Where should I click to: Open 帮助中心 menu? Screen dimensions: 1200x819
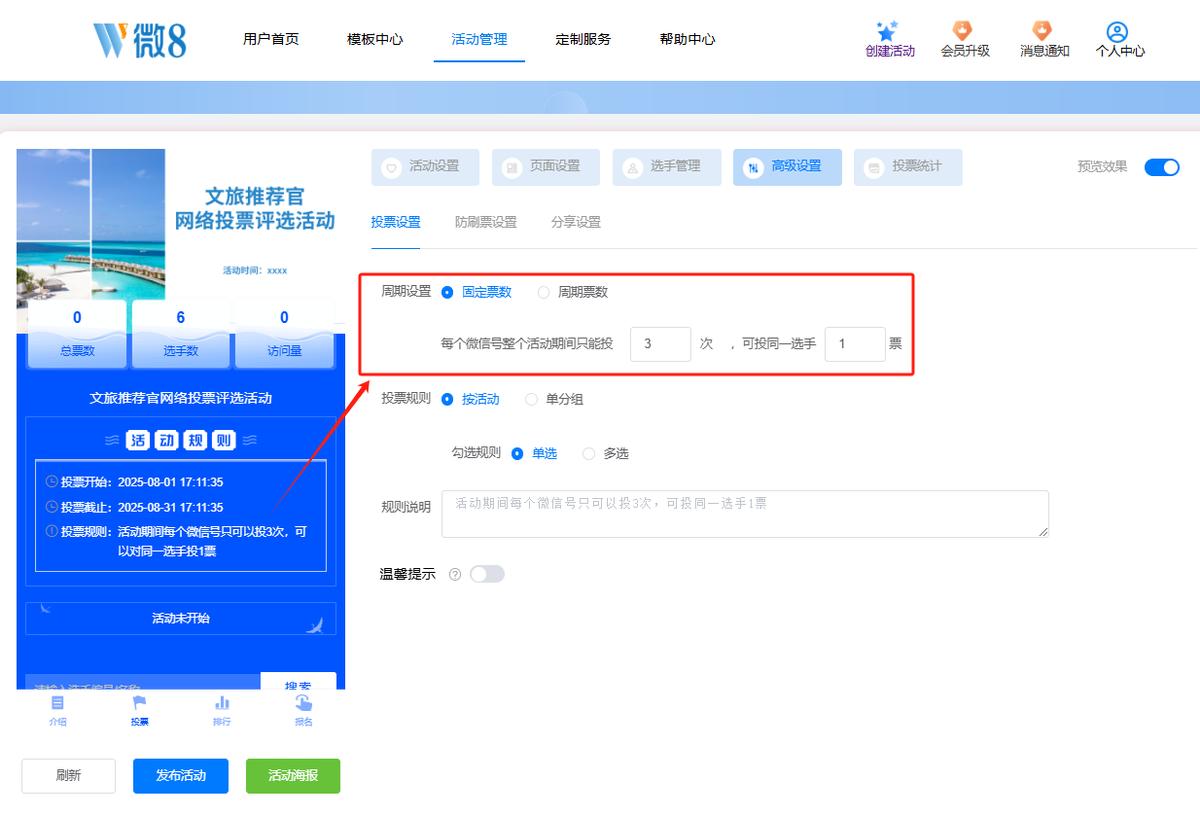687,39
